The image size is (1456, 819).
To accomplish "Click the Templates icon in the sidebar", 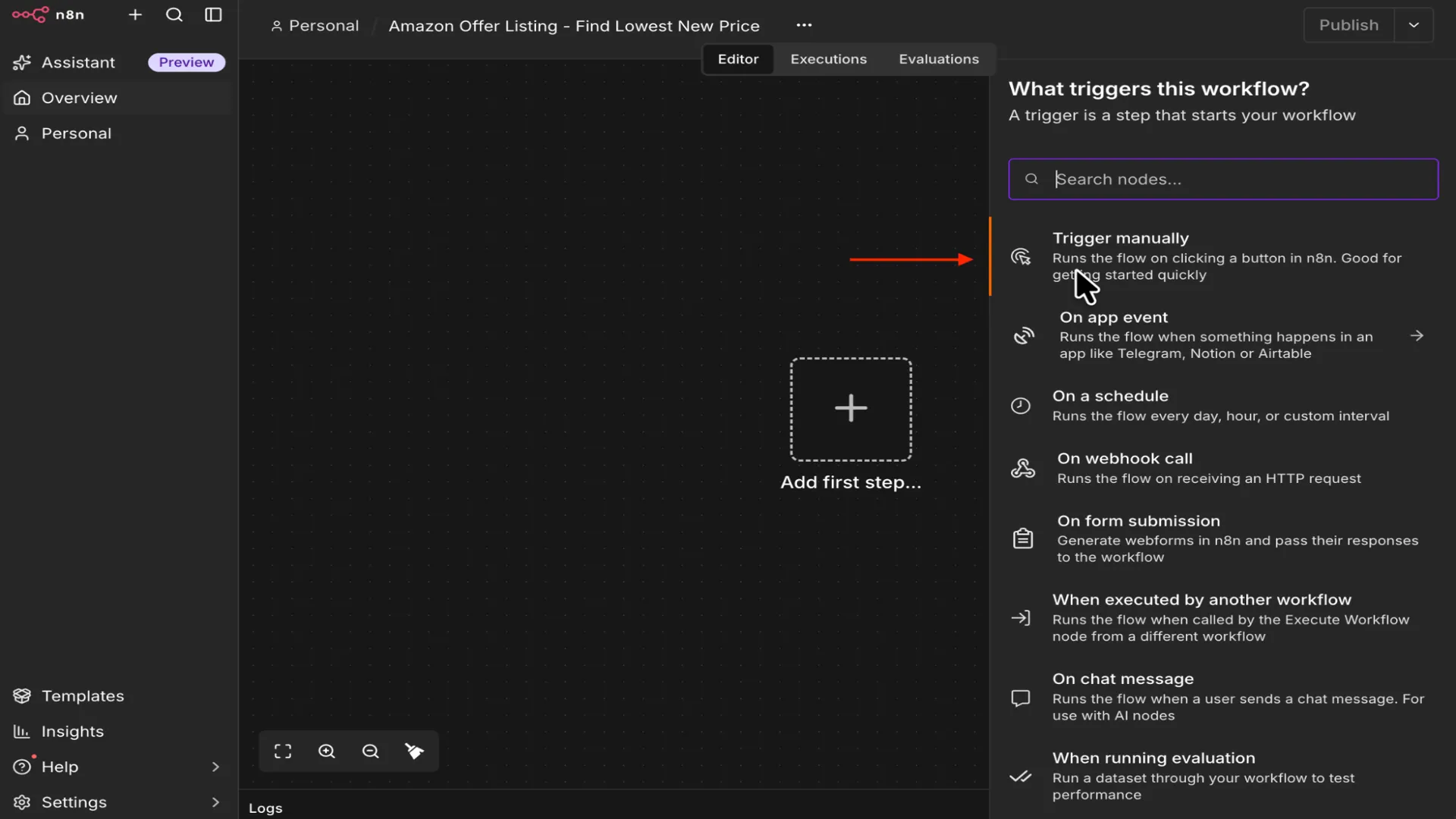I will (x=22, y=695).
